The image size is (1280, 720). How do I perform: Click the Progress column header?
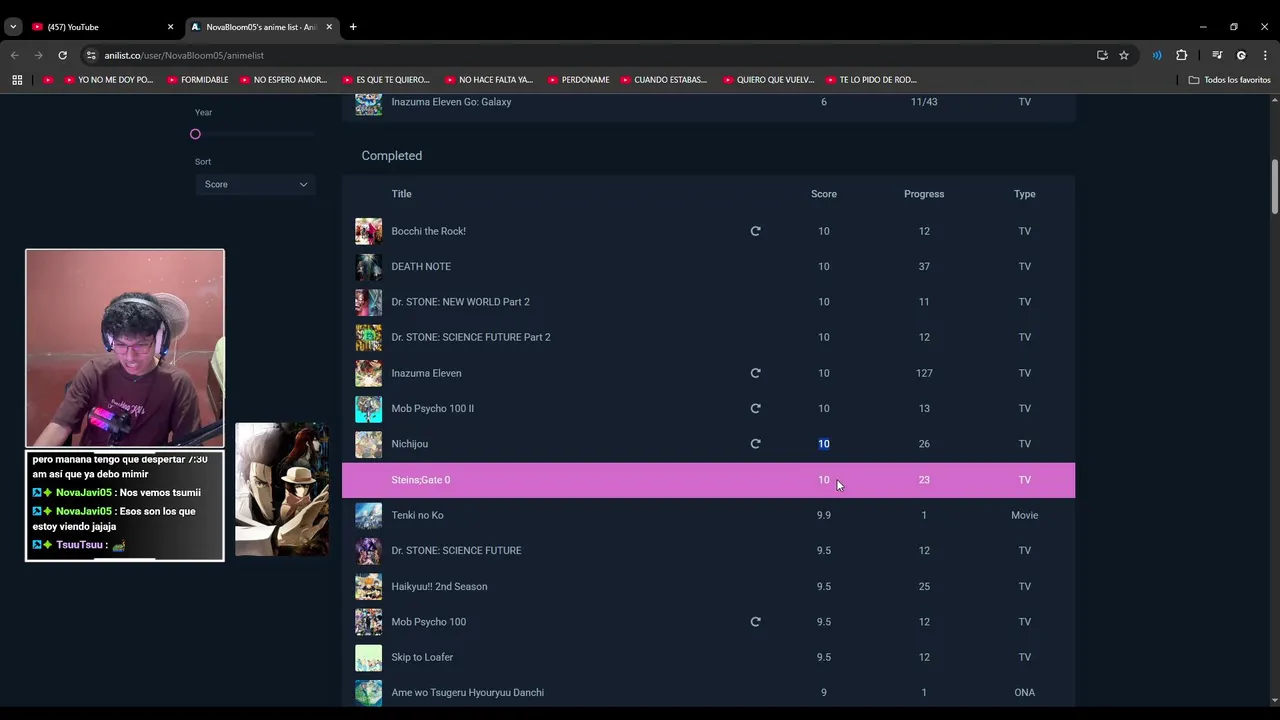click(924, 194)
